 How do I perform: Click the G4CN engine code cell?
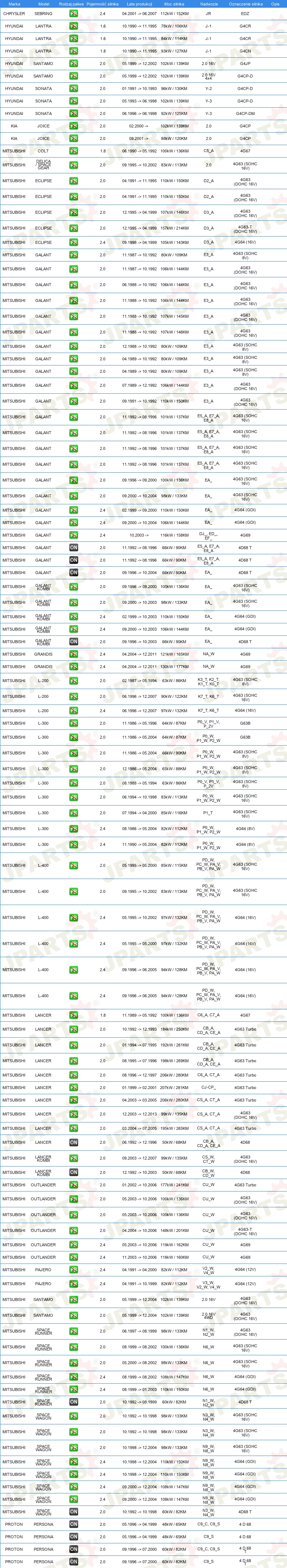tap(245, 51)
